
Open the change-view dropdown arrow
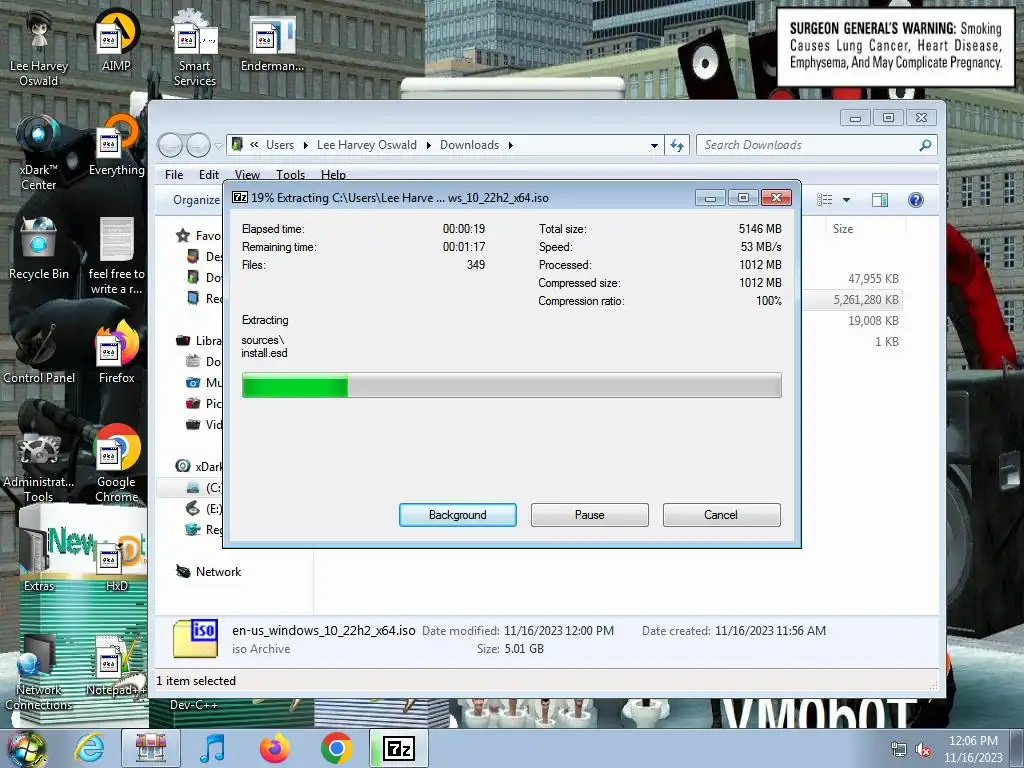click(x=846, y=200)
